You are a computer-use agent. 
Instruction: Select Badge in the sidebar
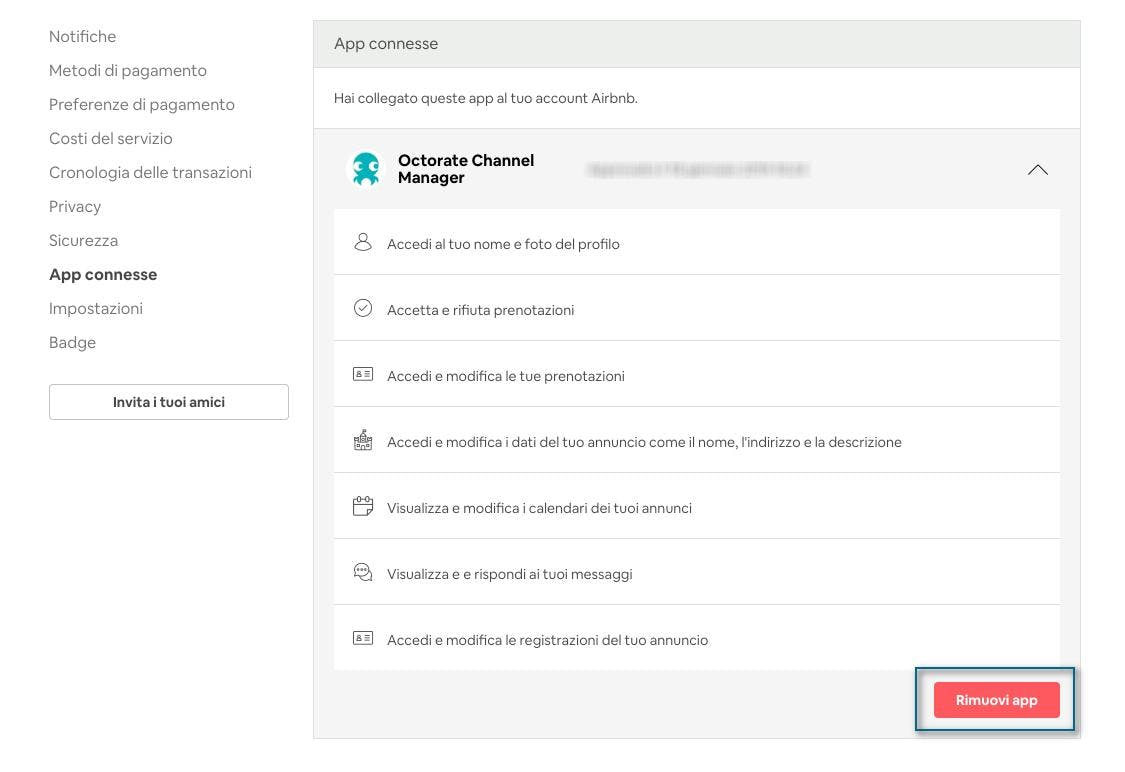[73, 343]
